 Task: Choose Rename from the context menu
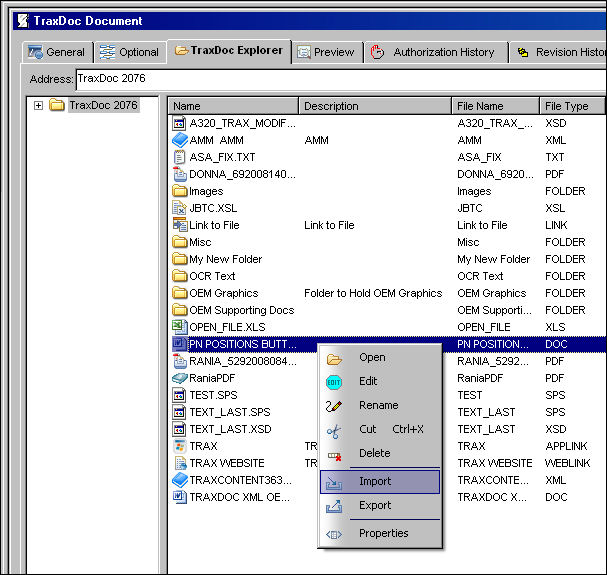pyautogui.click(x=380, y=406)
